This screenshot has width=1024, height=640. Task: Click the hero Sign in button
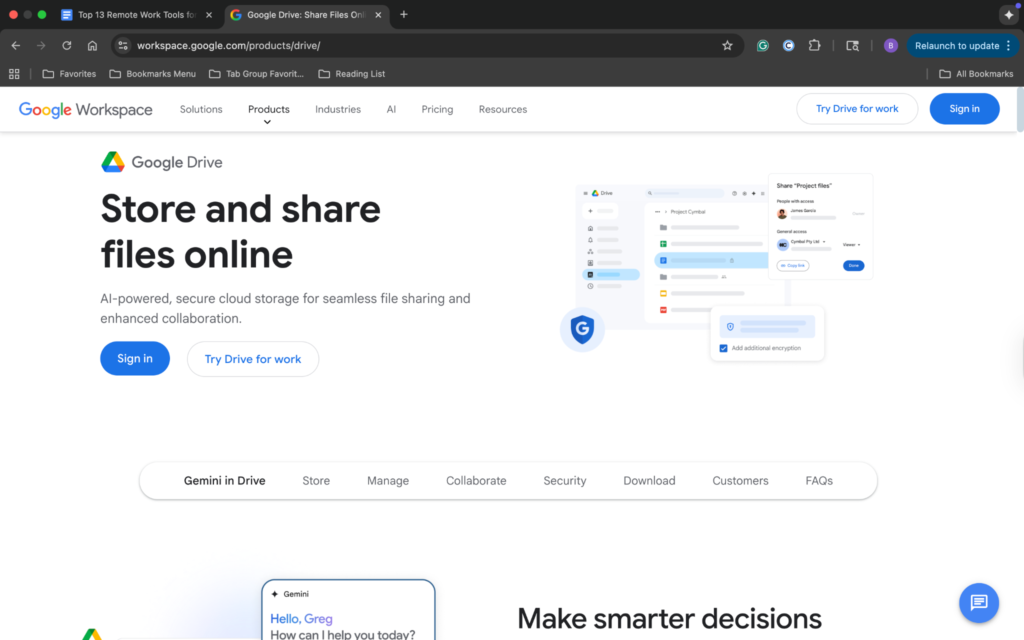tap(135, 359)
